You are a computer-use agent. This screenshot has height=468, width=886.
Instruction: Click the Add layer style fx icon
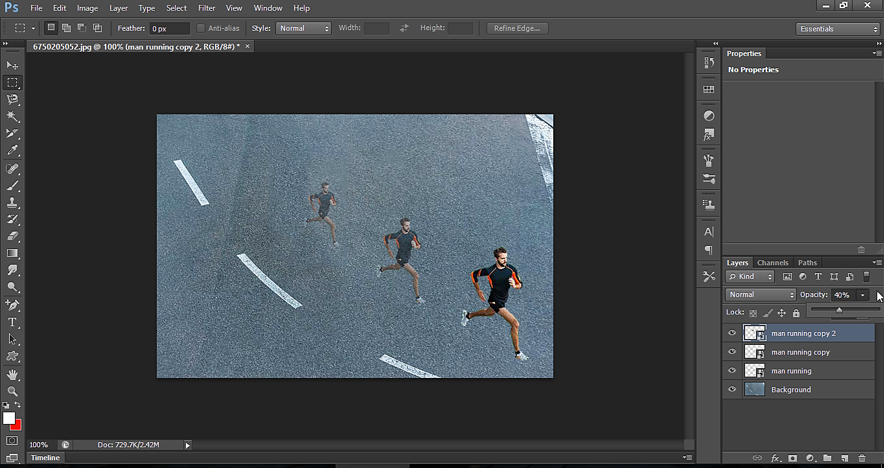(x=775, y=458)
